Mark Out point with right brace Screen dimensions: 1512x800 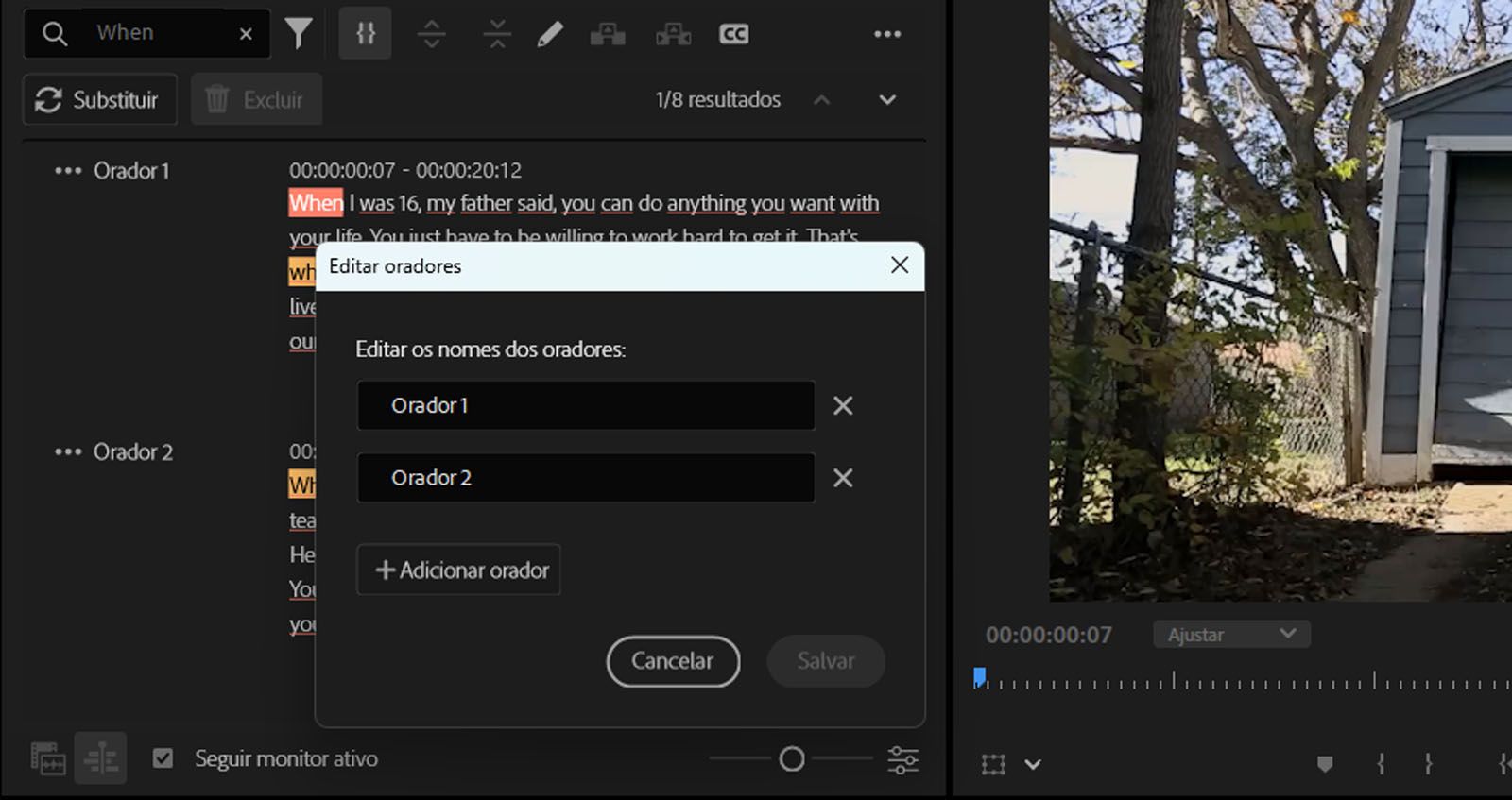[x=1428, y=764]
